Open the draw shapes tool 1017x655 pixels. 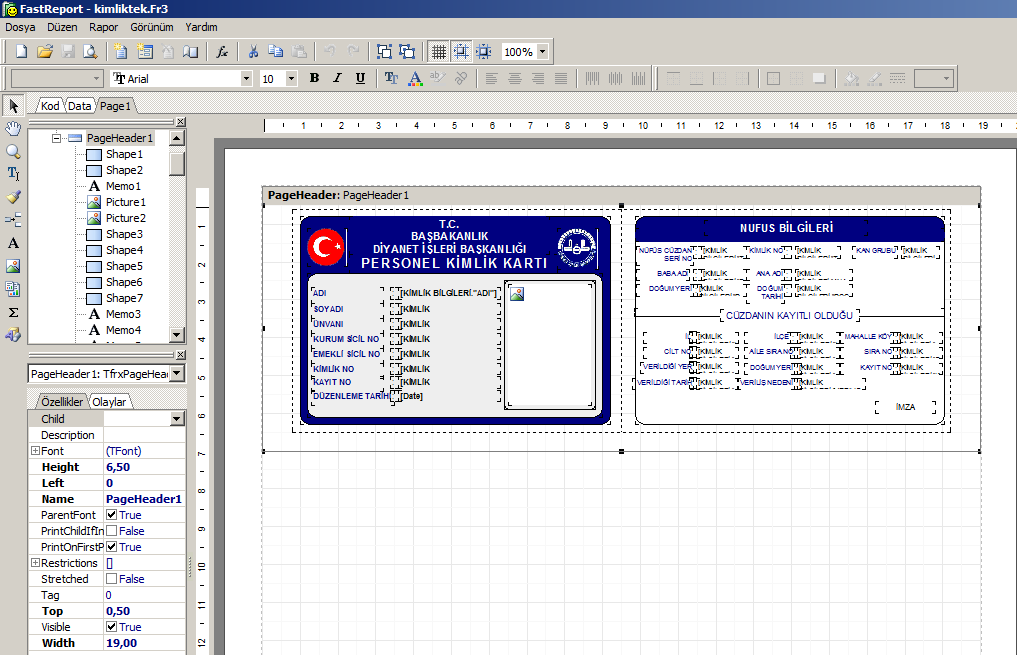[x=13, y=335]
